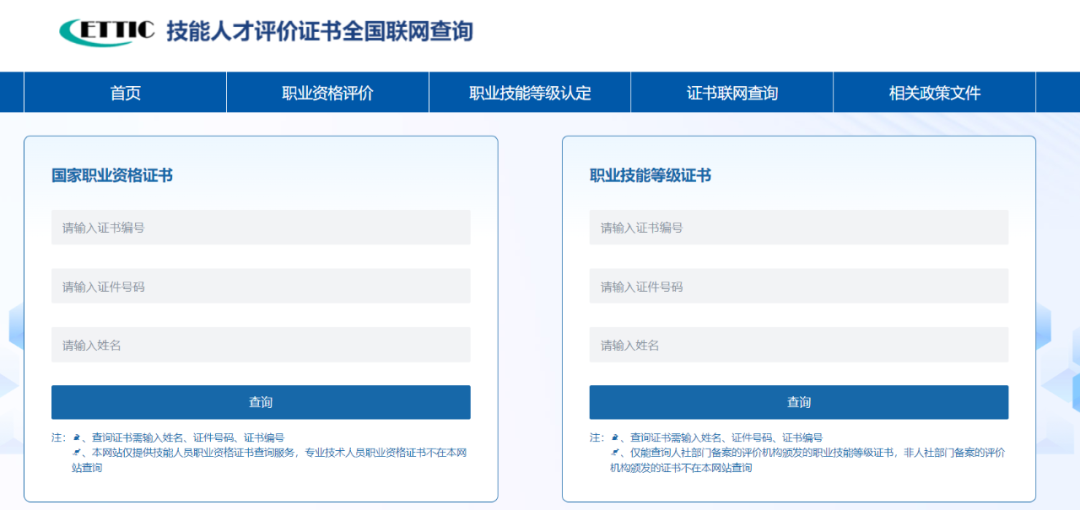This screenshot has height=510, width=1080.
Task: Click the 职业技能等级证书 panel heading
Action: click(x=650, y=176)
